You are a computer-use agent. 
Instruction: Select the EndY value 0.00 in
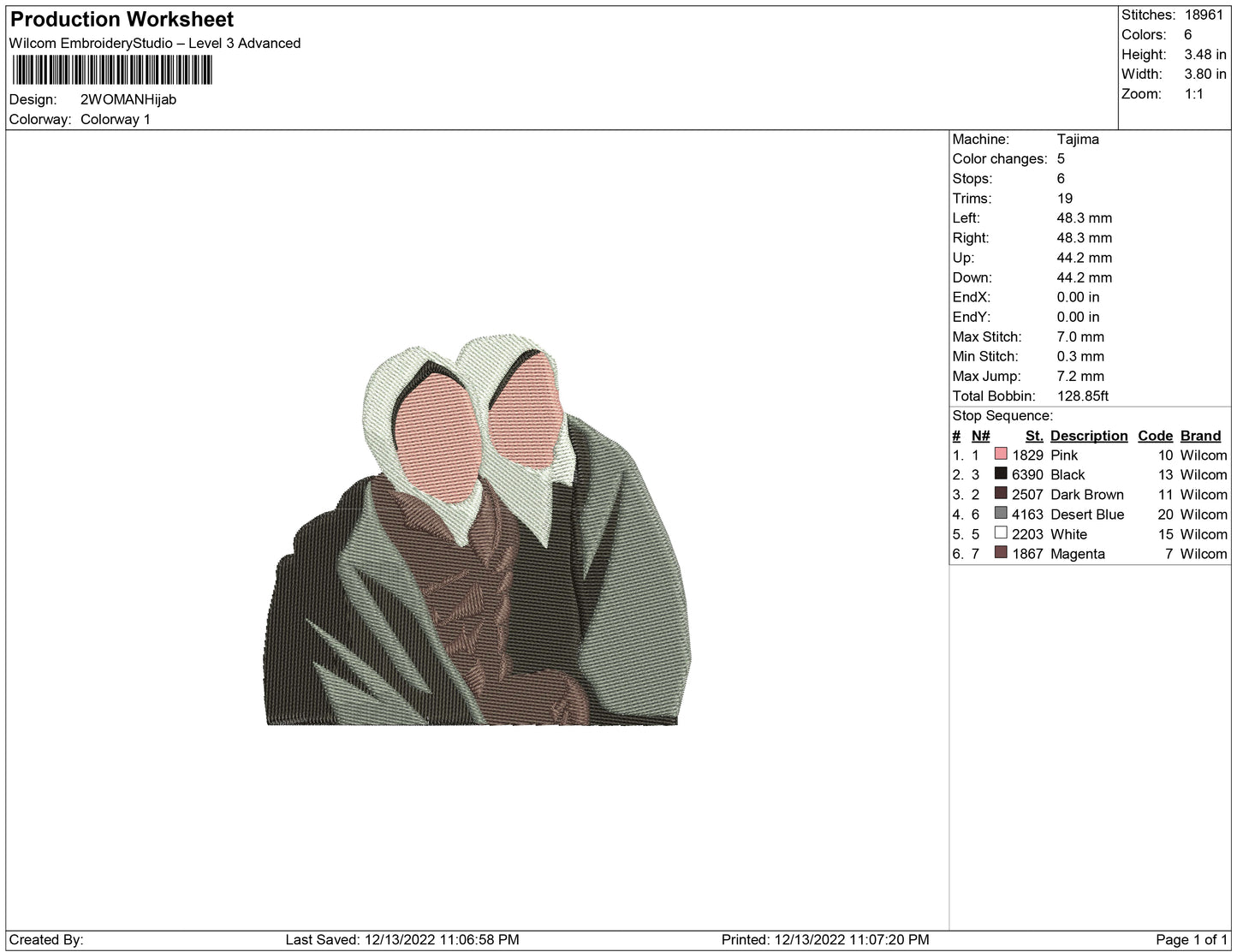coord(1079,316)
